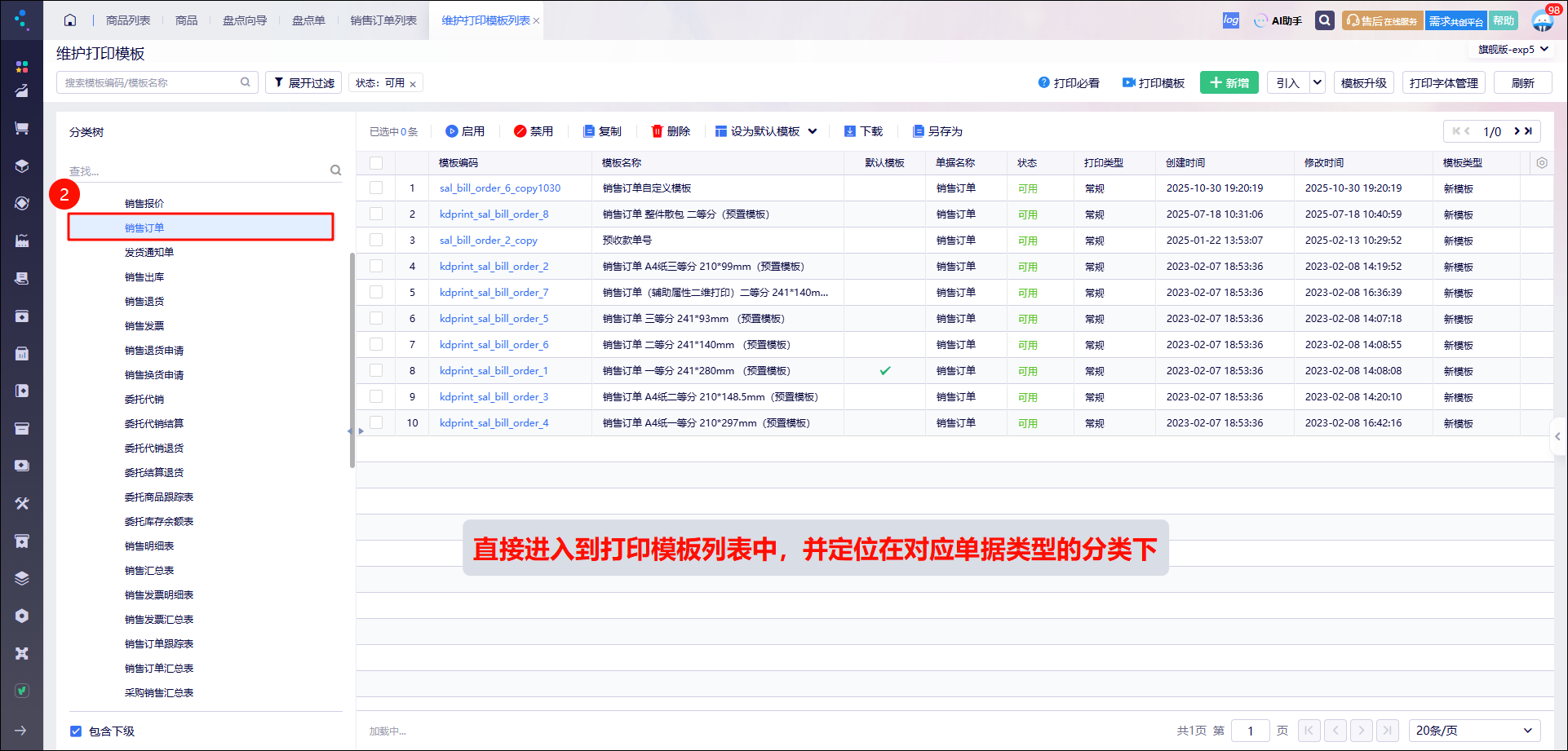Open table column settings gear
Image resolution: width=1568 pixels, height=751 pixels.
pyautogui.click(x=1542, y=163)
